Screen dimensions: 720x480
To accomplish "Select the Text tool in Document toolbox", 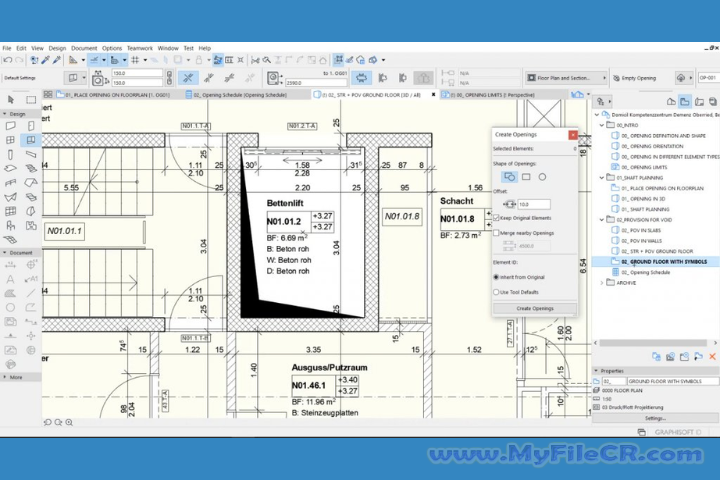I will point(11,279).
